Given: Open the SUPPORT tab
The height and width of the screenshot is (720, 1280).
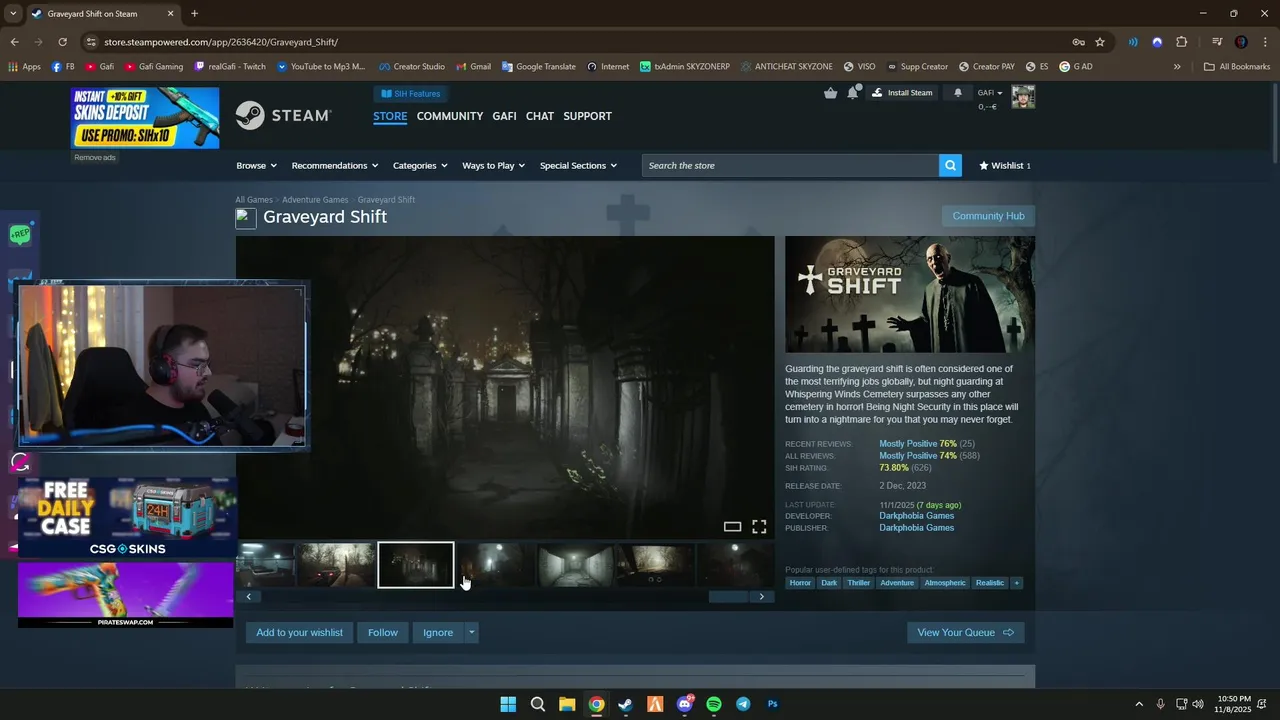Looking at the screenshot, I should [587, 116].
